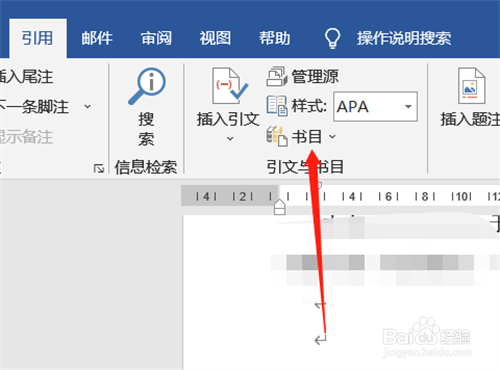Open the APA style combo box
500x370 pixels.
375,107
